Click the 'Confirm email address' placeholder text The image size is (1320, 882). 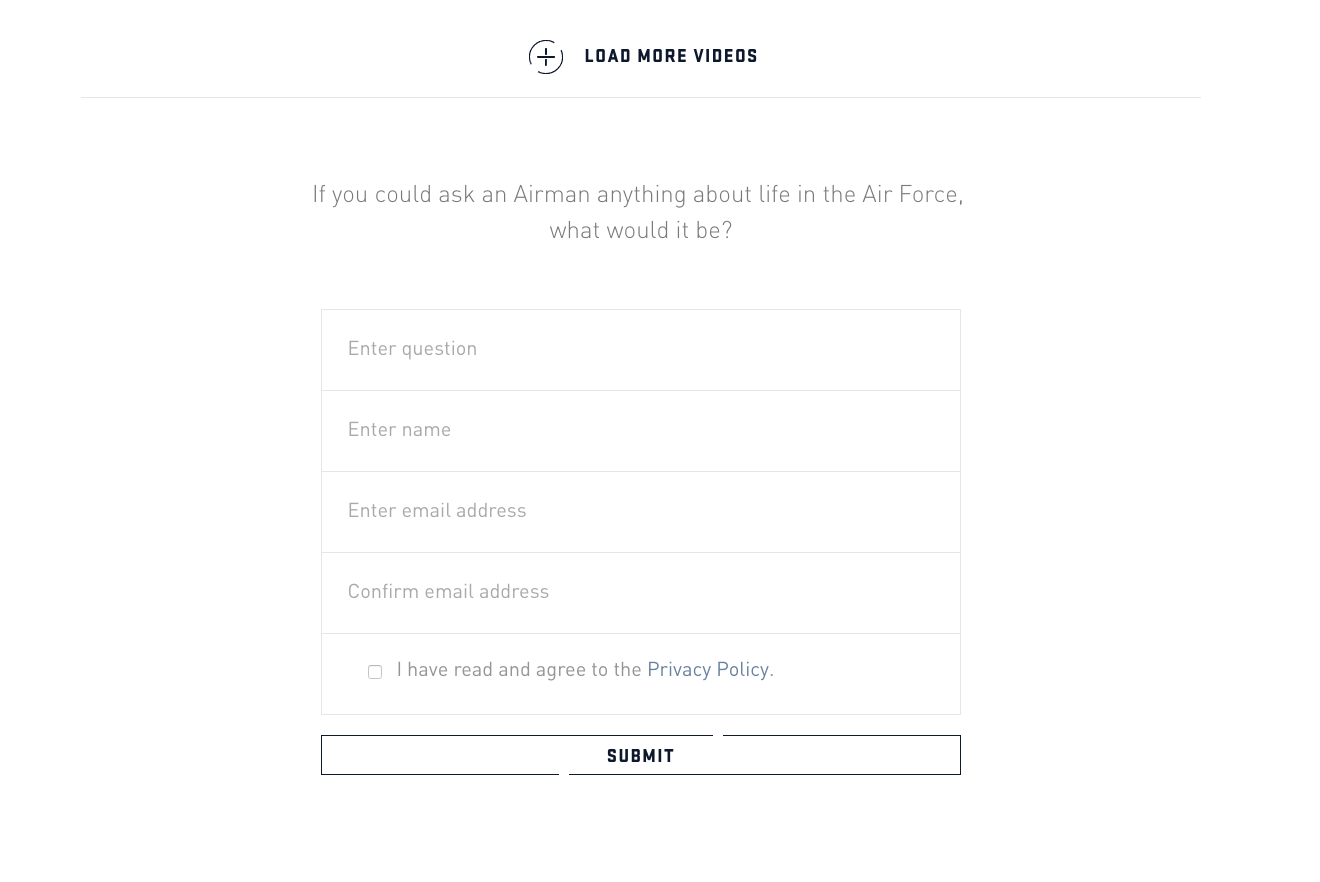pyautogui.click(x=448, y=592)
